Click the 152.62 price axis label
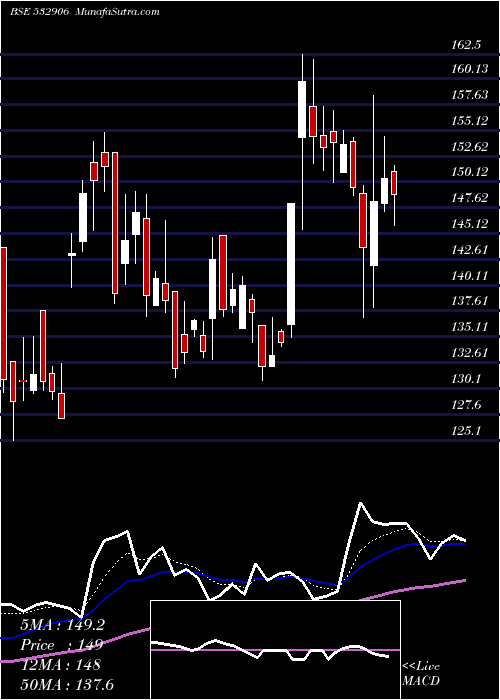Image resolution: width=500 pixels, height=700 pixels. 470,146
